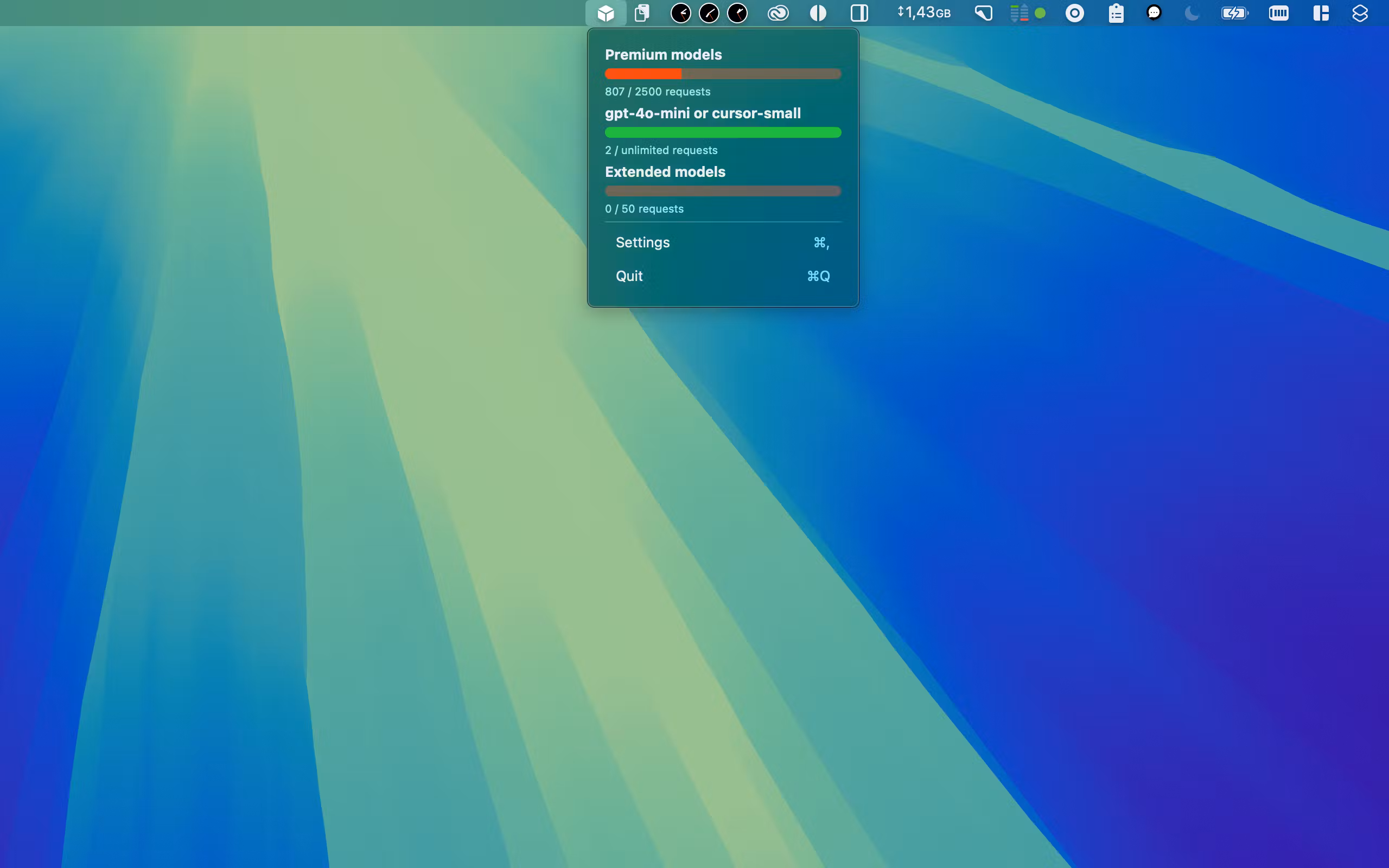Choose Quit from the open menu
The height and width of the screenshot is (868, 1389).
click(628, 276)
